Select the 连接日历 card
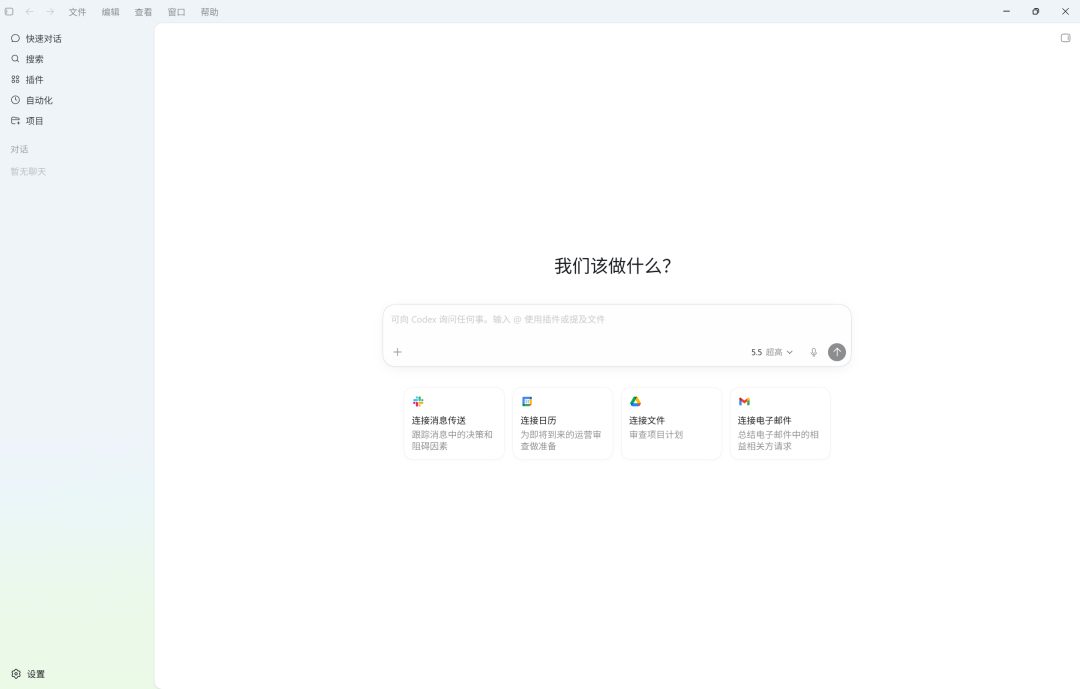This screenshot has width=1080, height=689. coord(563,424)
